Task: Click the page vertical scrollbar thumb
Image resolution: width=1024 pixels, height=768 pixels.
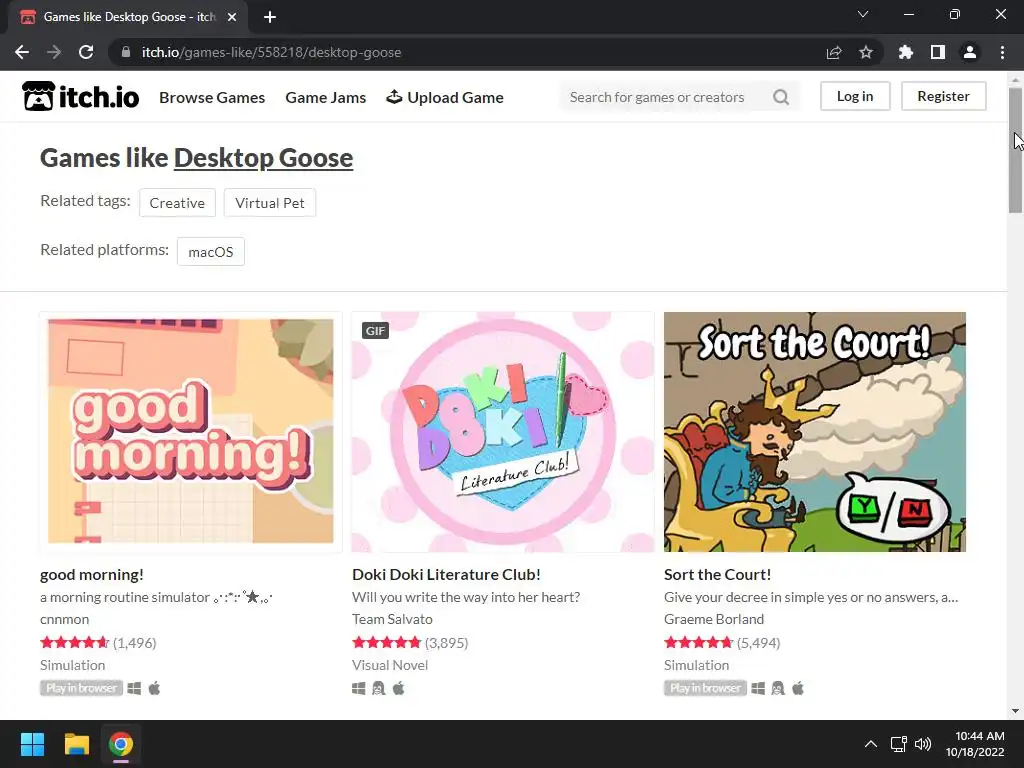Action: (x=1015, y=150)
